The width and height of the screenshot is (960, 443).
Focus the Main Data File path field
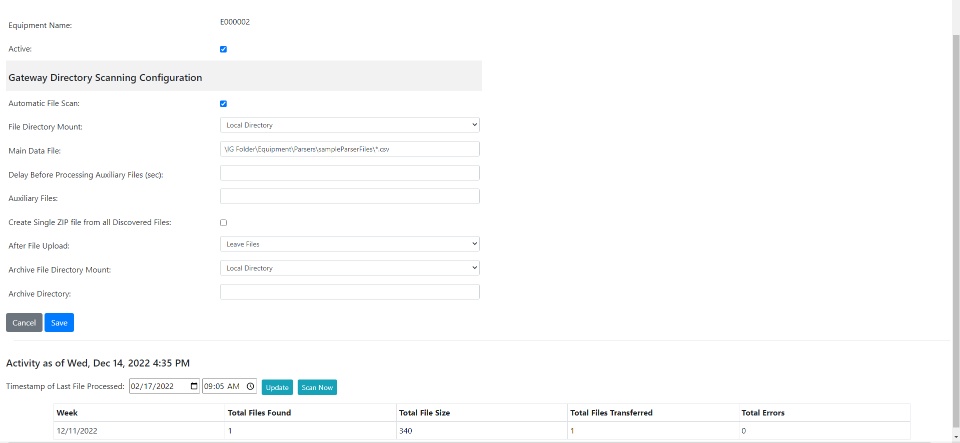(x=349, y=149)
